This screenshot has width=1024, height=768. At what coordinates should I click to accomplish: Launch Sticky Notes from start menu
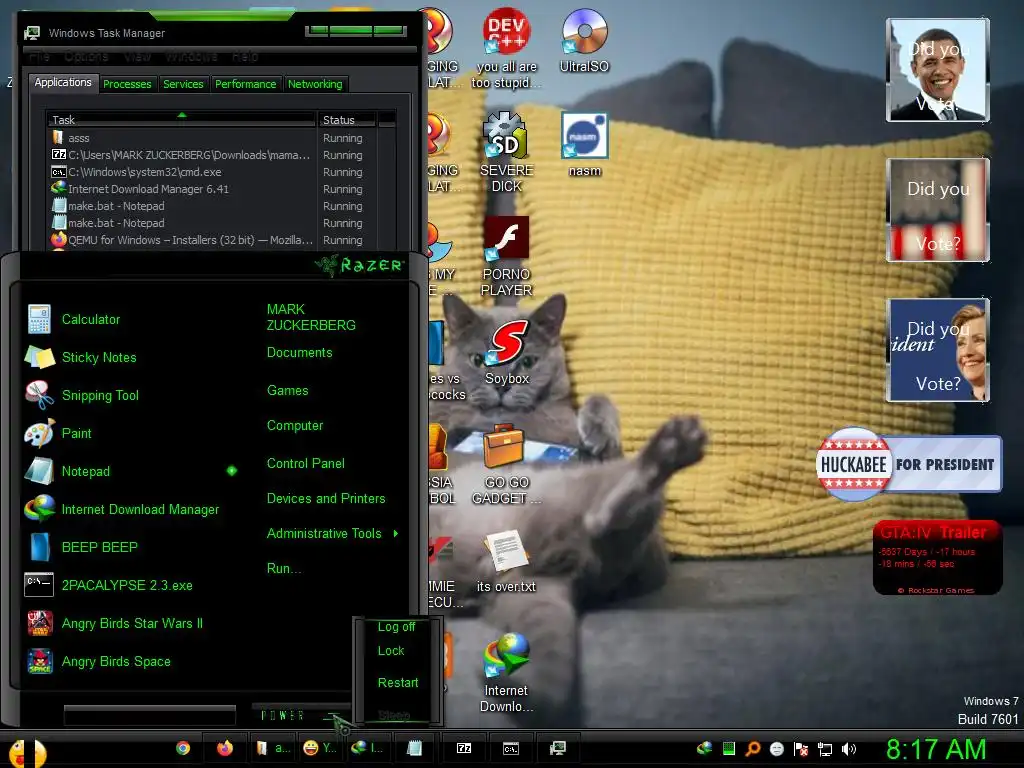pos(99,357)
